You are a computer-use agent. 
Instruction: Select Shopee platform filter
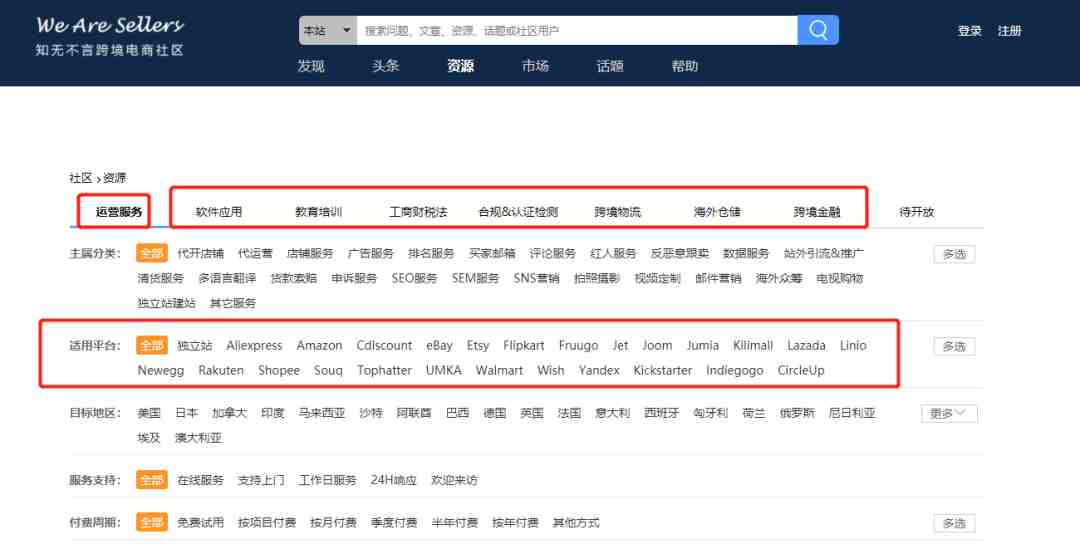pos(278,370)
